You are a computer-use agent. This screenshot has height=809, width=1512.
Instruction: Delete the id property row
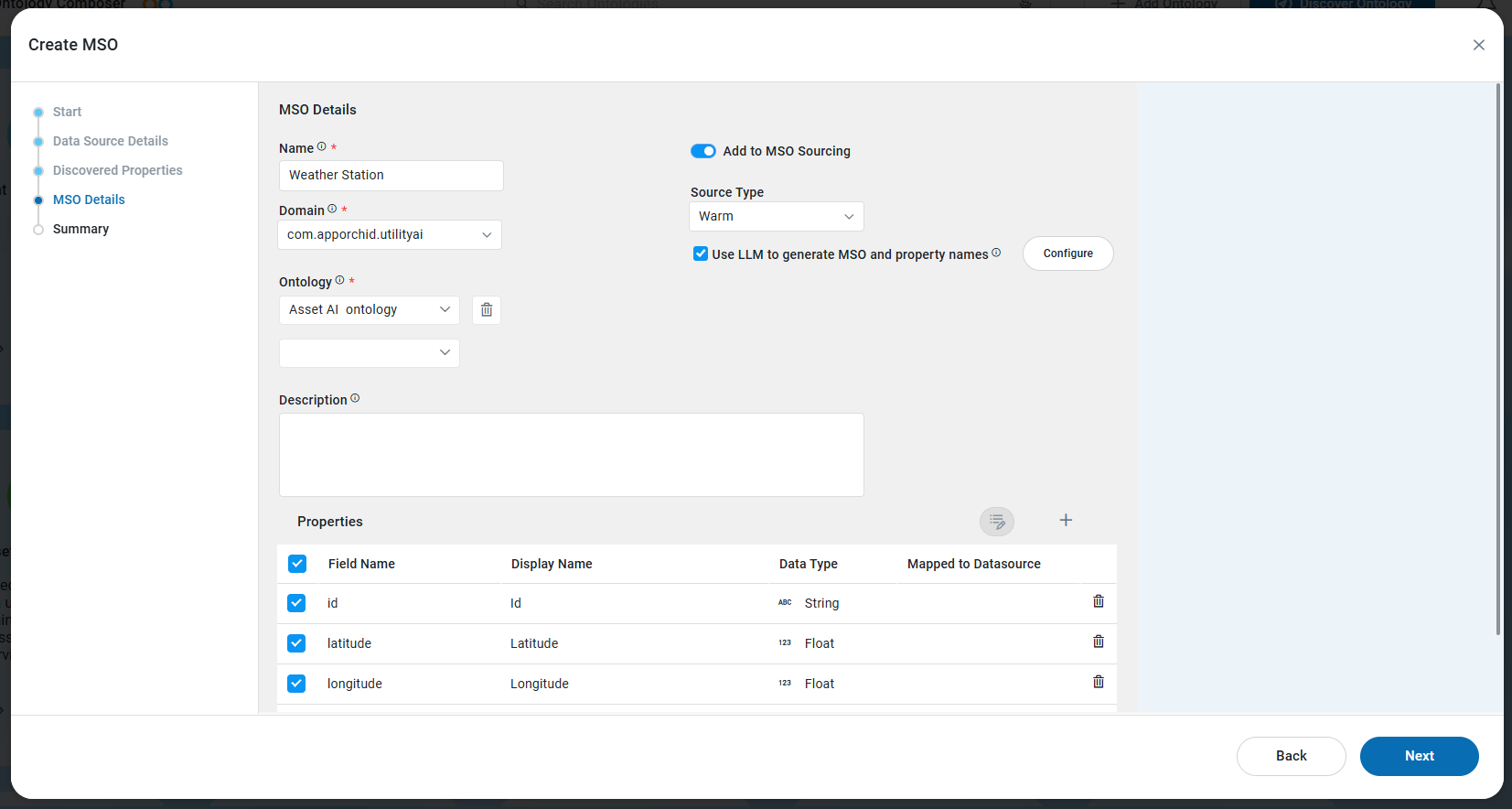[x=1099, y=601]
